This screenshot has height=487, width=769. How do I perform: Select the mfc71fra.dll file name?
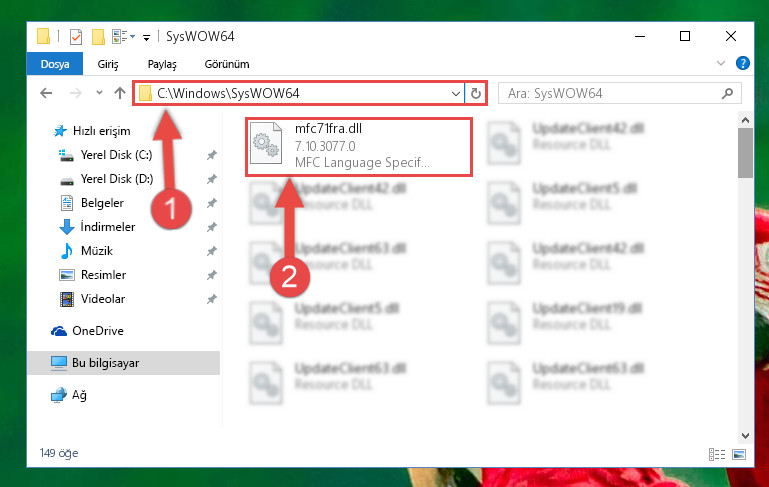point(328,129)
